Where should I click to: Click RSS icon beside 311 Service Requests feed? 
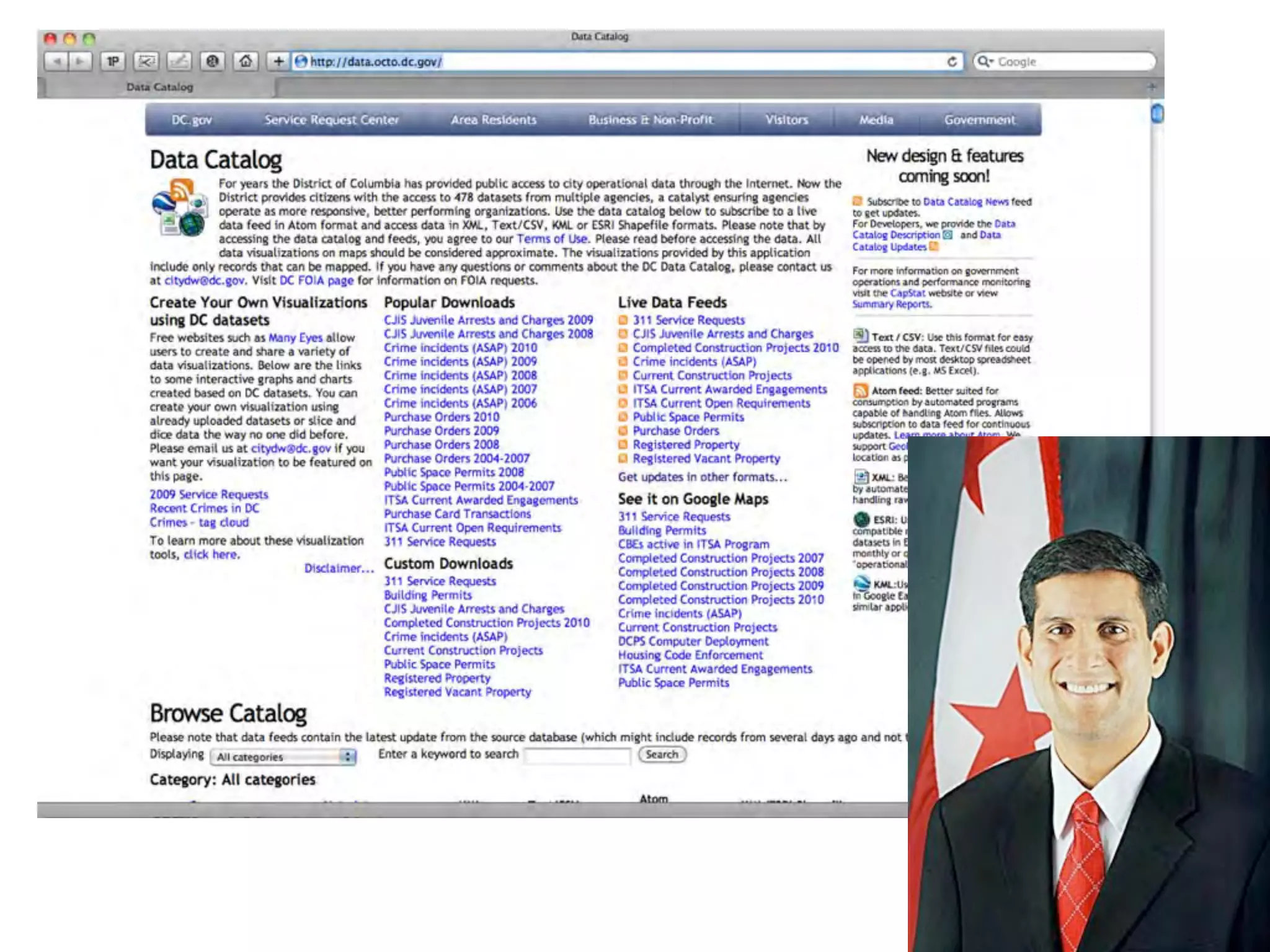coord(623,320)
